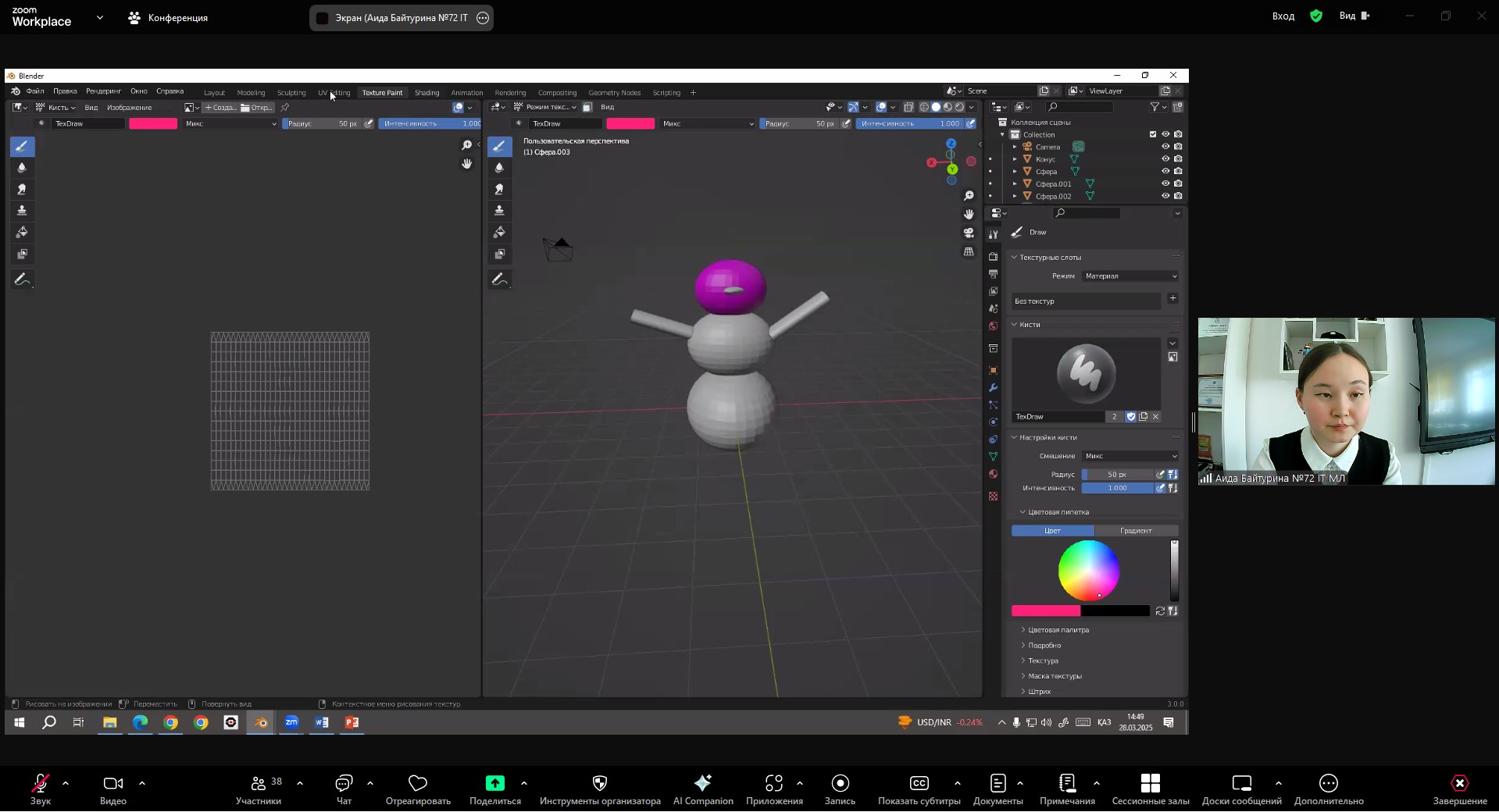
Task: Click Zoom's AI Companion icon
Action: (702, 783)
